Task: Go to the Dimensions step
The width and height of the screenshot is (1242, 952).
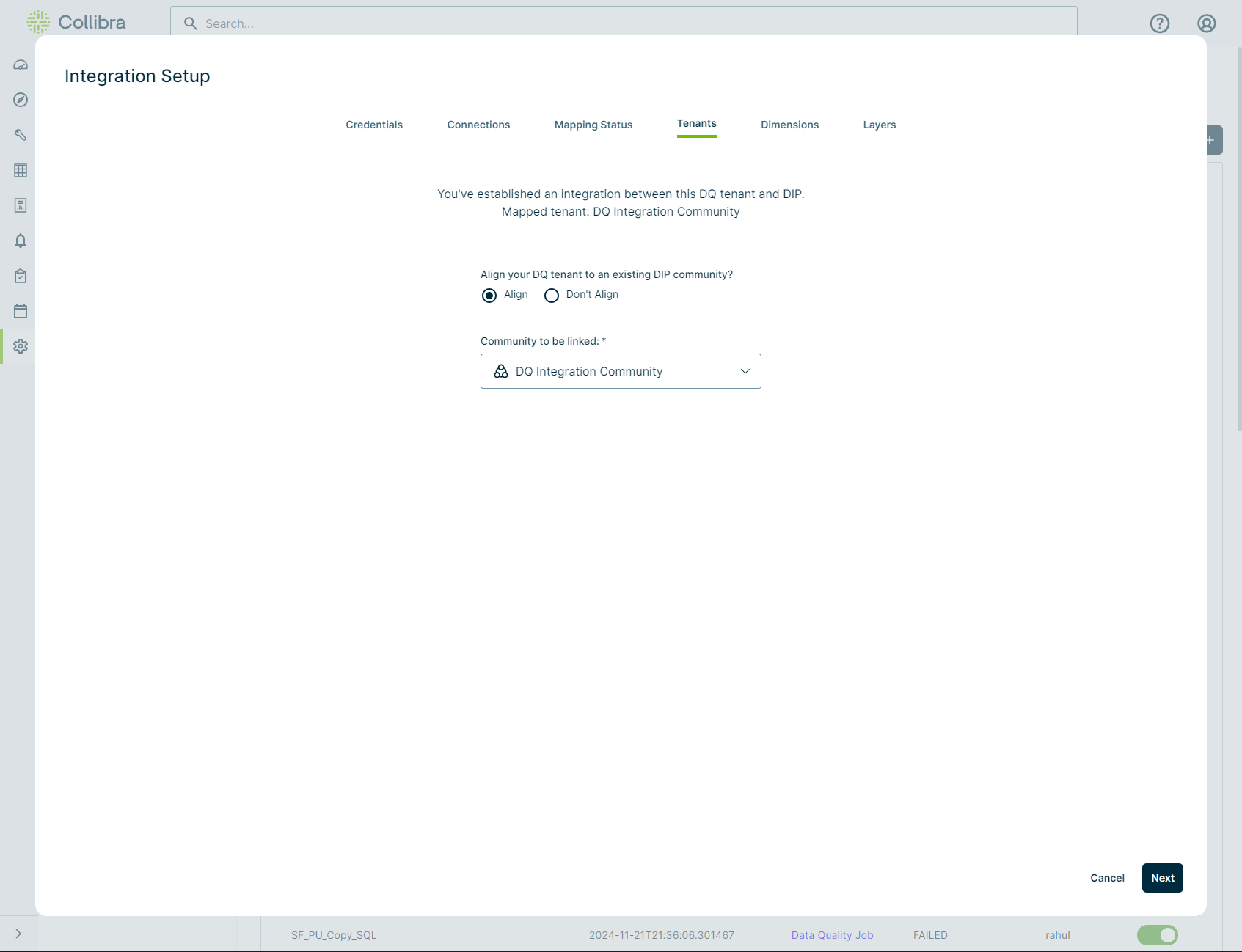Action: 789,125
